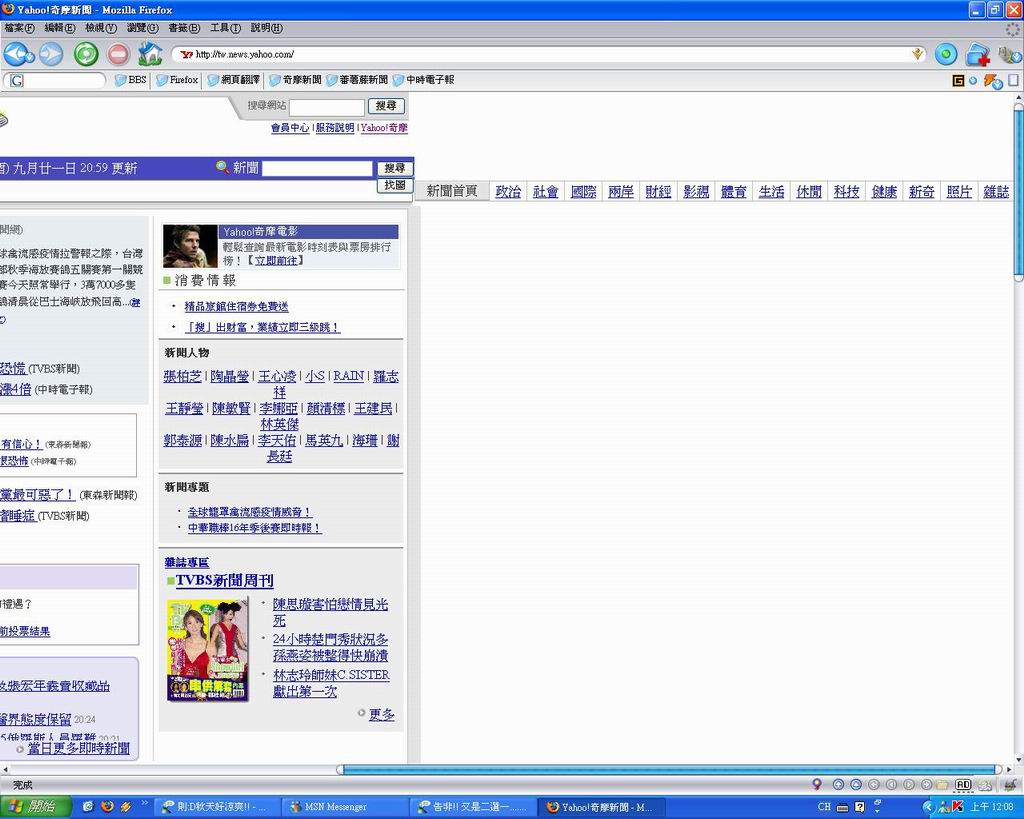Open the 馬英九 news person link
The height and width of the screenshot is (819, 1024).
[324, 440]
